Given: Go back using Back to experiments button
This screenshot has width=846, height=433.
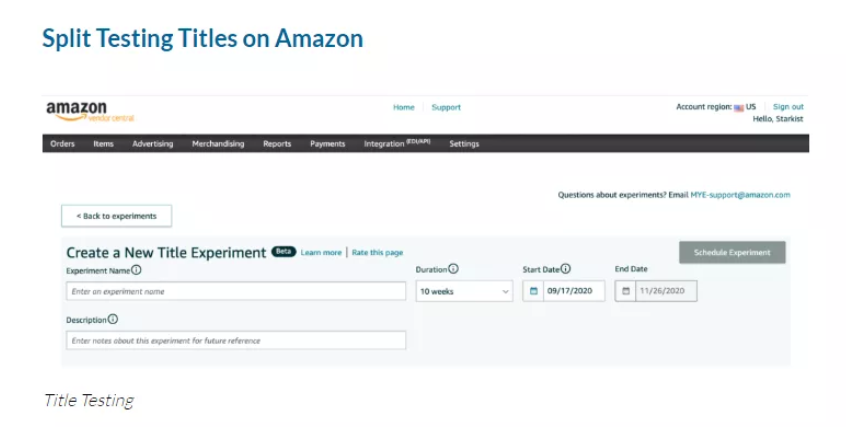Looking at the screenshot, I should (117, 216).
